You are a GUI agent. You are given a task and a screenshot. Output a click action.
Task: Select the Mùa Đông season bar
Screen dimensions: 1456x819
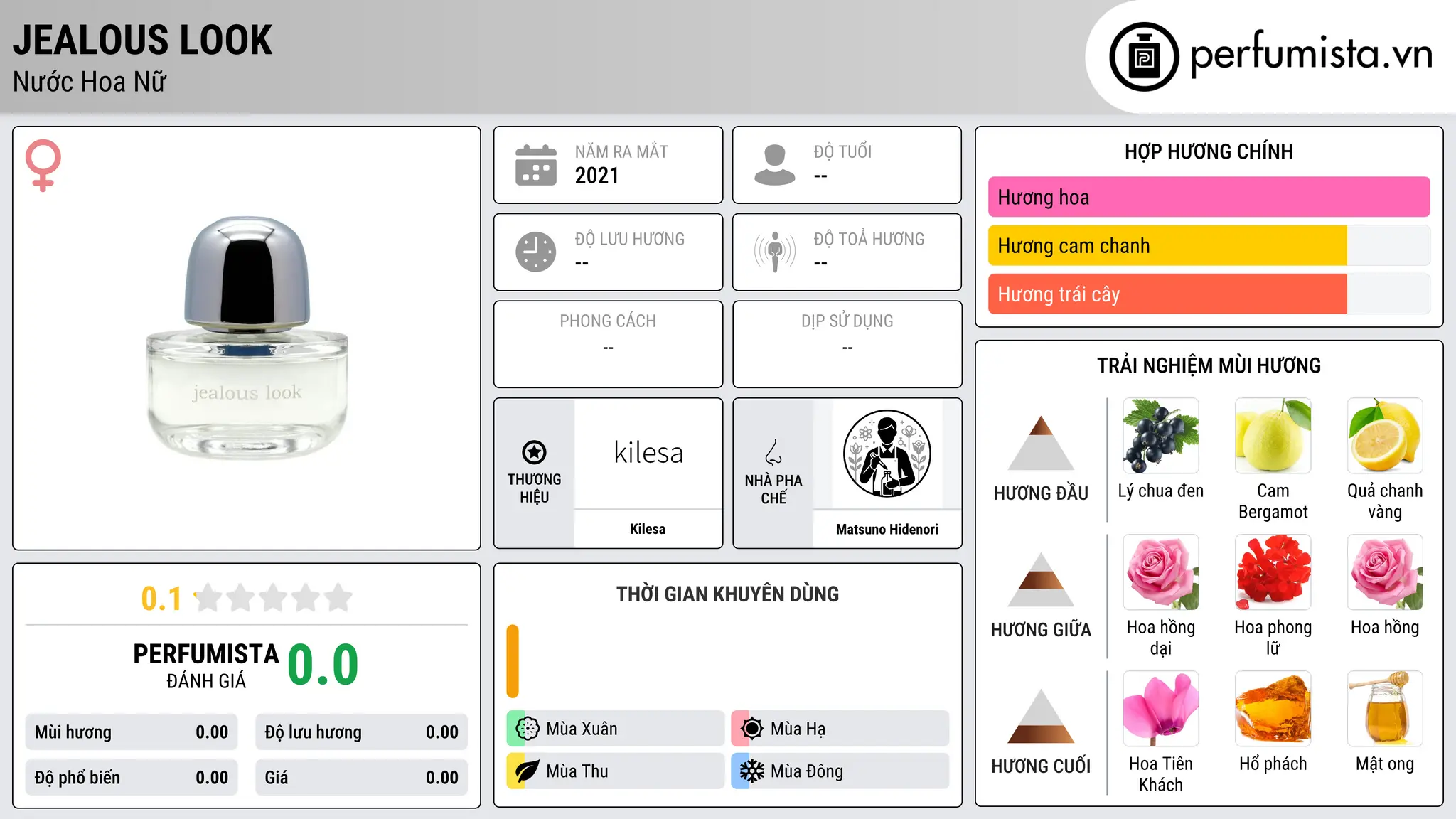click(840, 771)
